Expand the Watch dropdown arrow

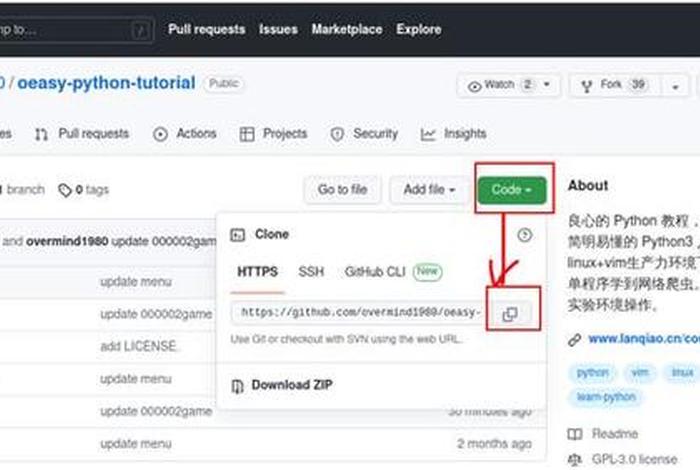coord(547,84)
